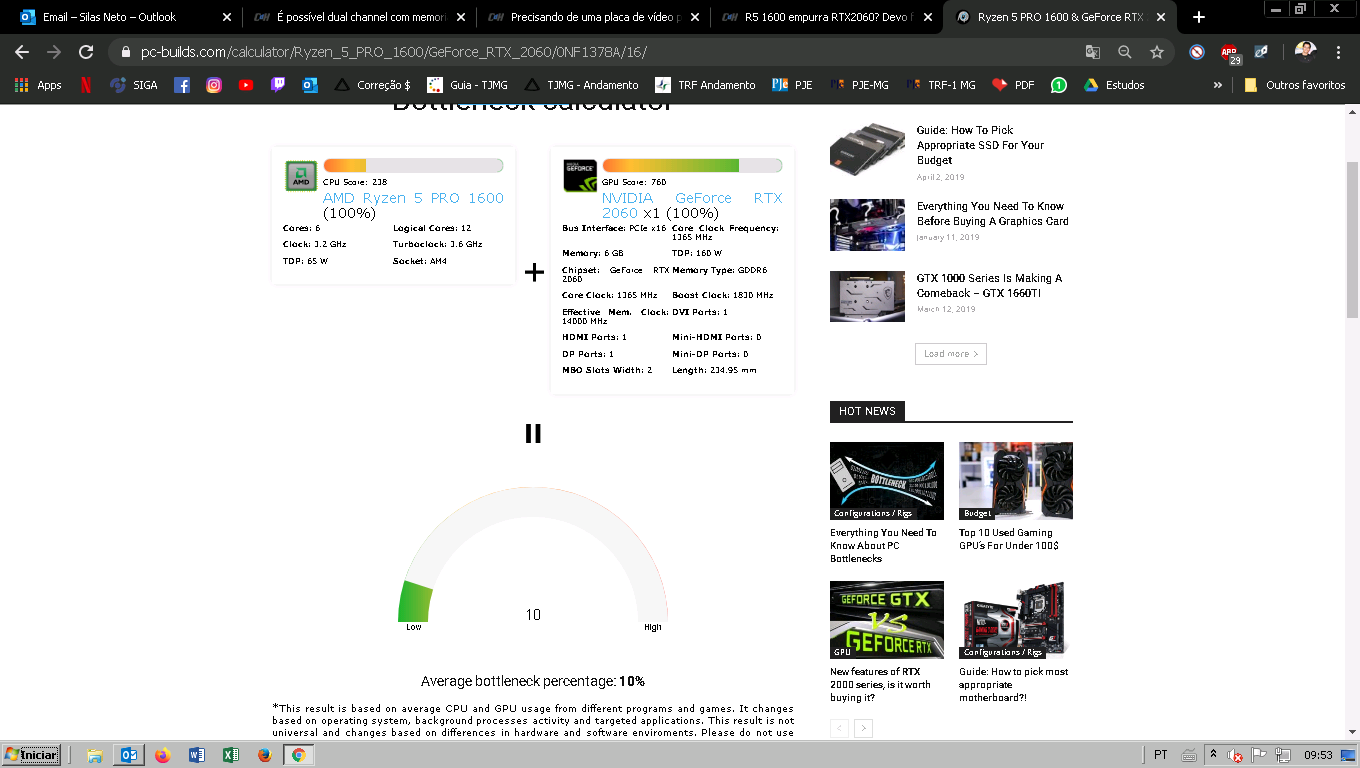Open the Start menu Iniciar button
This screenshot has width=1360, height=768.
(x=31, y=755)
